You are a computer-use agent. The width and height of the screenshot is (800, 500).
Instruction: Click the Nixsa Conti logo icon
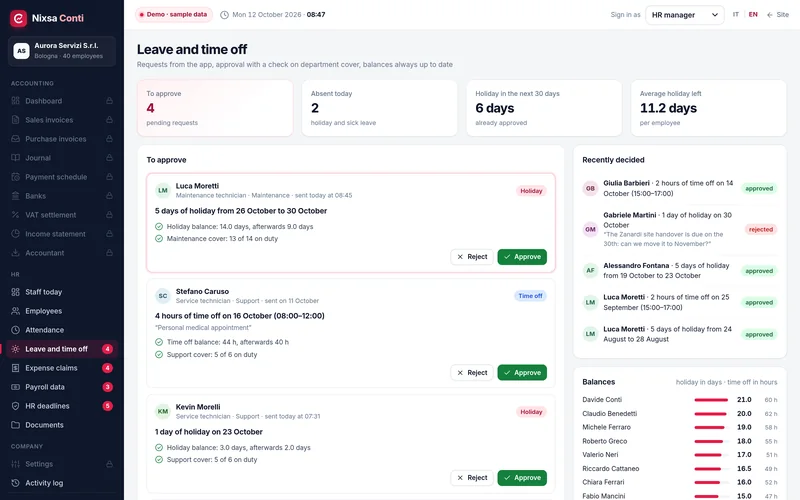(x=18, y=18)
